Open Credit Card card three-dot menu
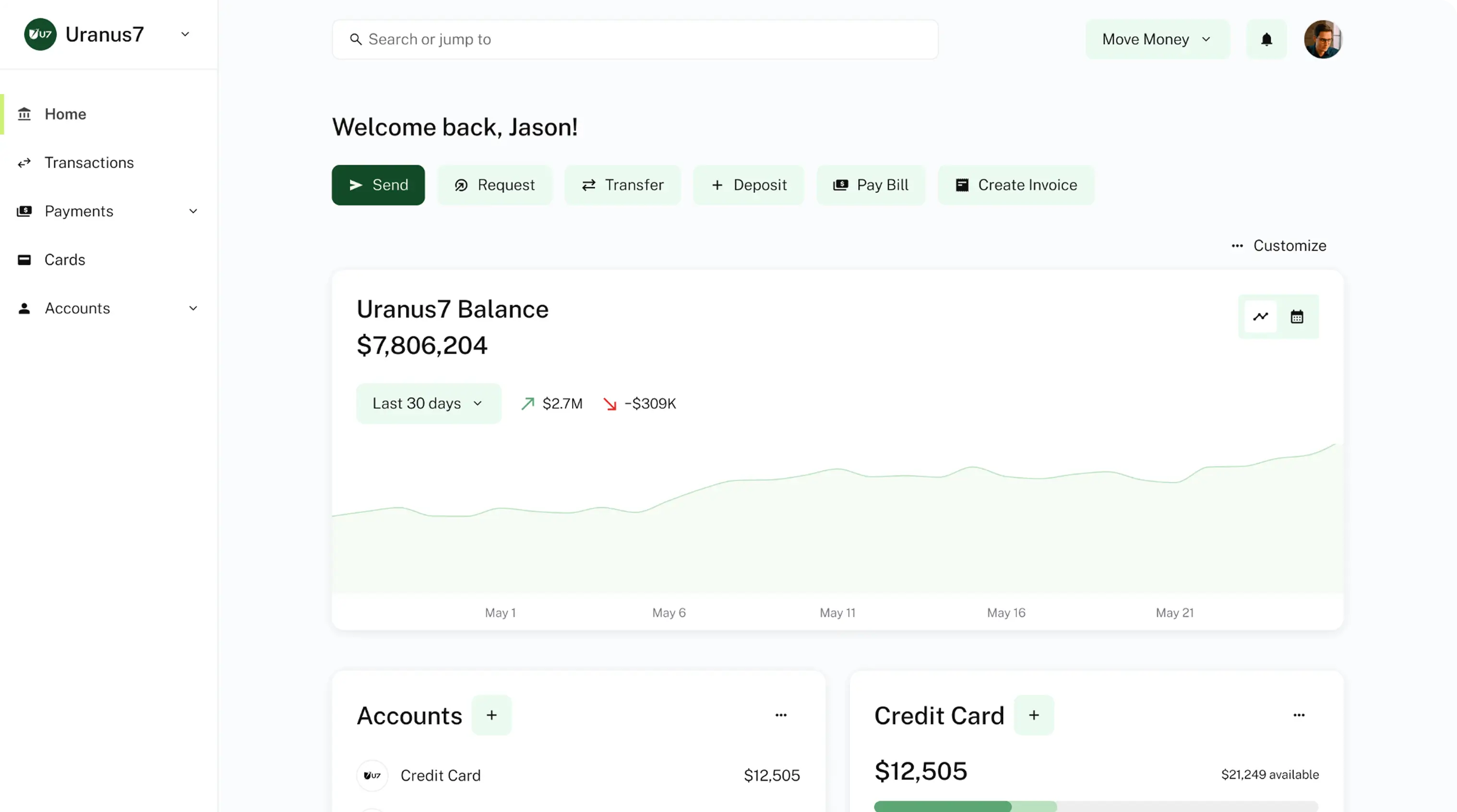Image resolution: width=1457 pixels, height=812 pixels. (x=1299, y=716)
